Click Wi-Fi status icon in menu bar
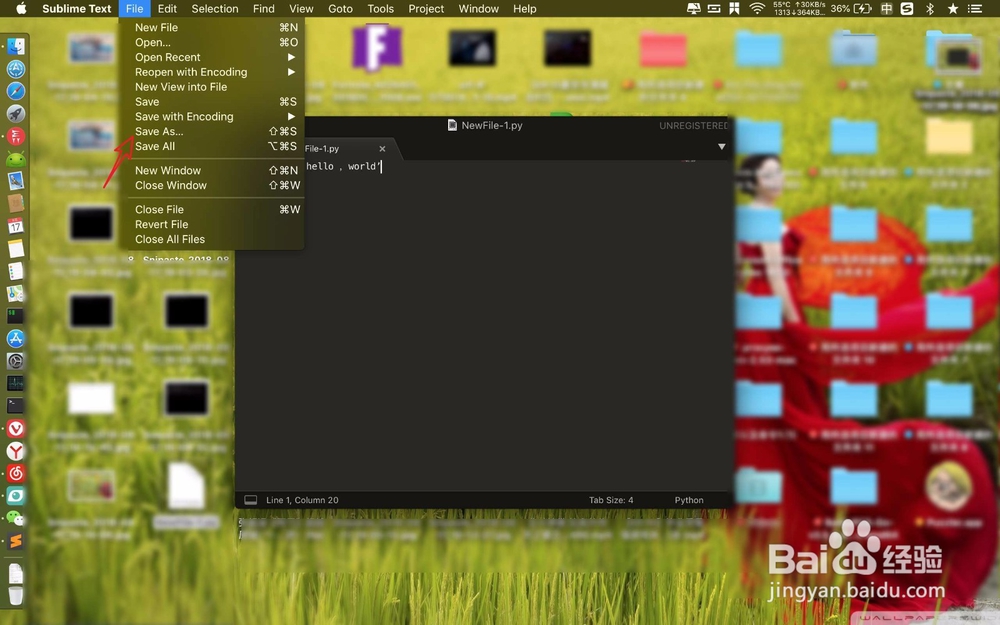The height and width of the screenshot is (625, 1000). click(x=757, y=8)
